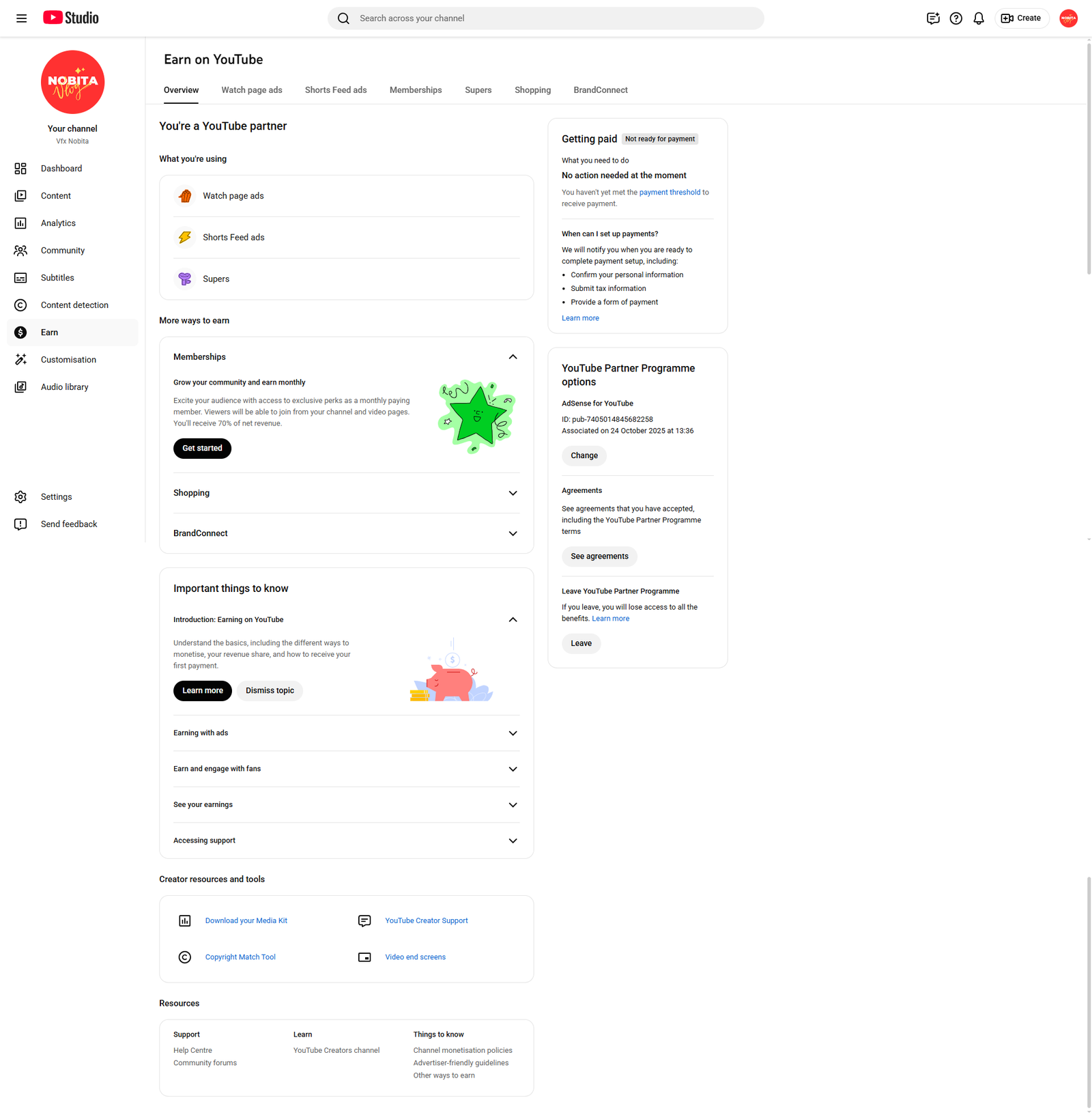Click the Get started button for Memberships
1092x1115 pixels.
[x=202, y=449]
